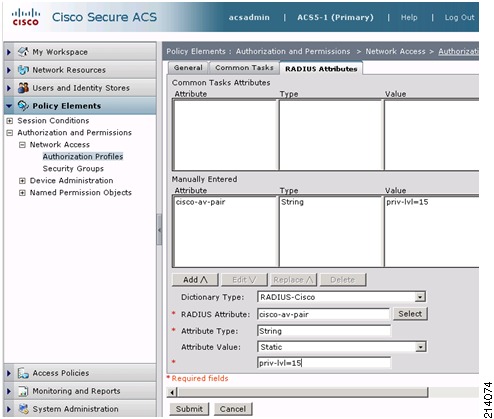Screen dimensions: 494x419
Task: Open the Policy Elements section
Action: coord(80,106)
